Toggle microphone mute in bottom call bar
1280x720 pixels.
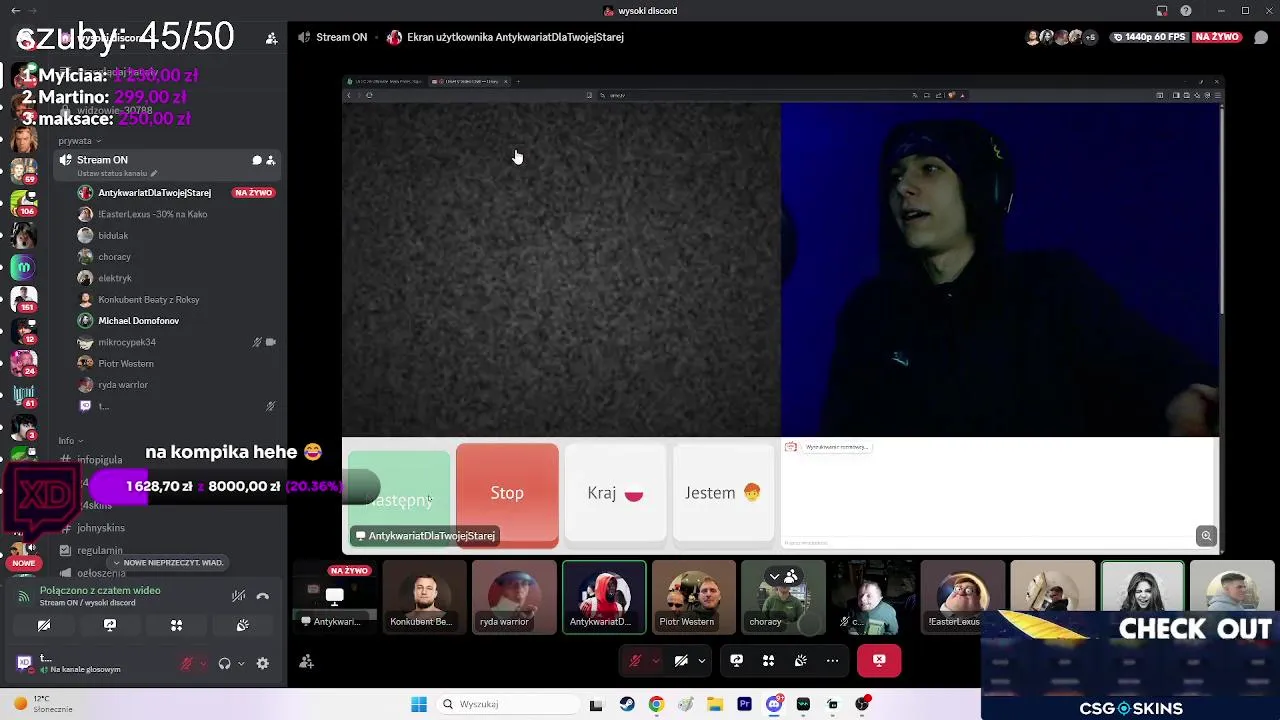[635, 660]
